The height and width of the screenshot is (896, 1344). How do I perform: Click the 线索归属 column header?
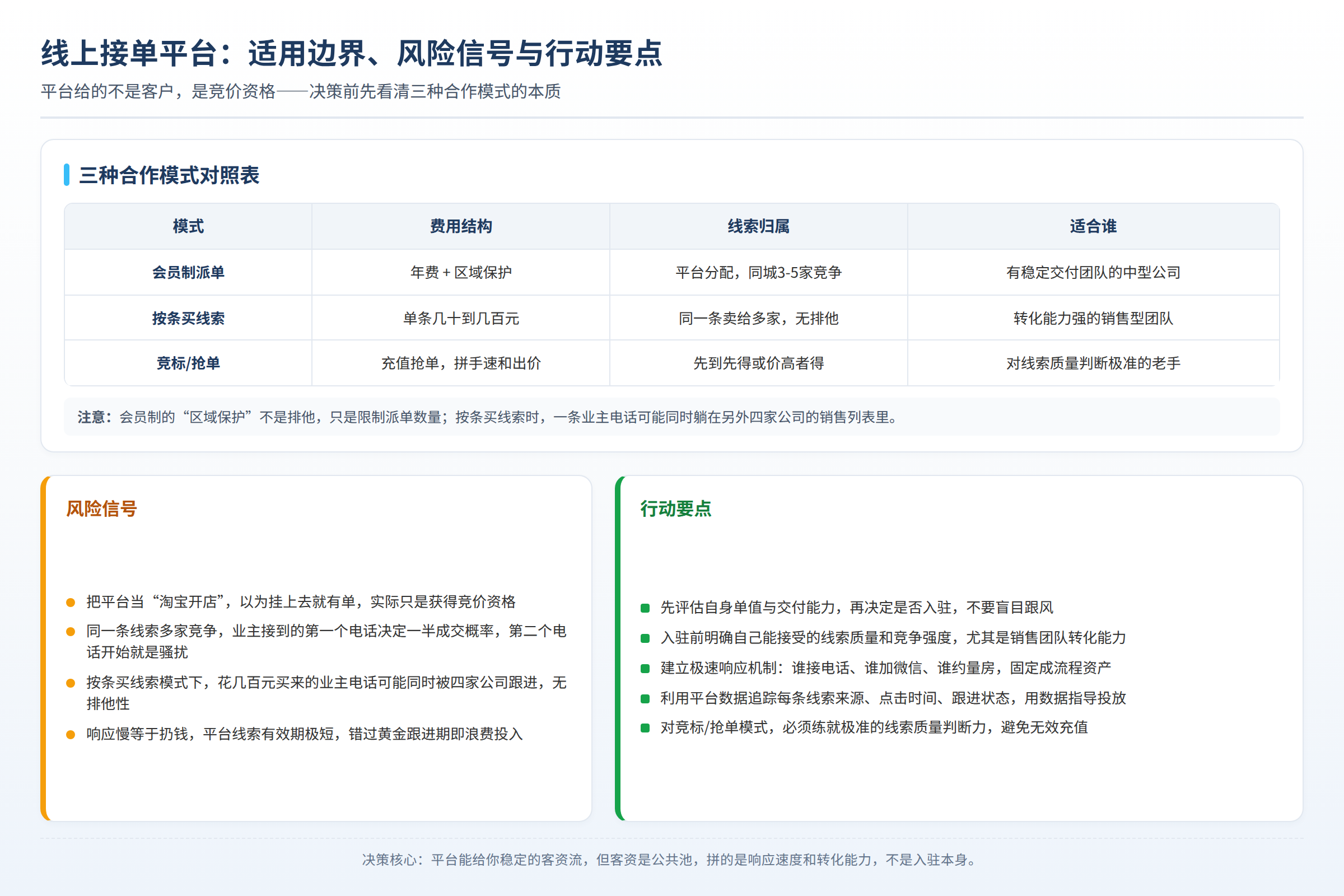[758, 226]
